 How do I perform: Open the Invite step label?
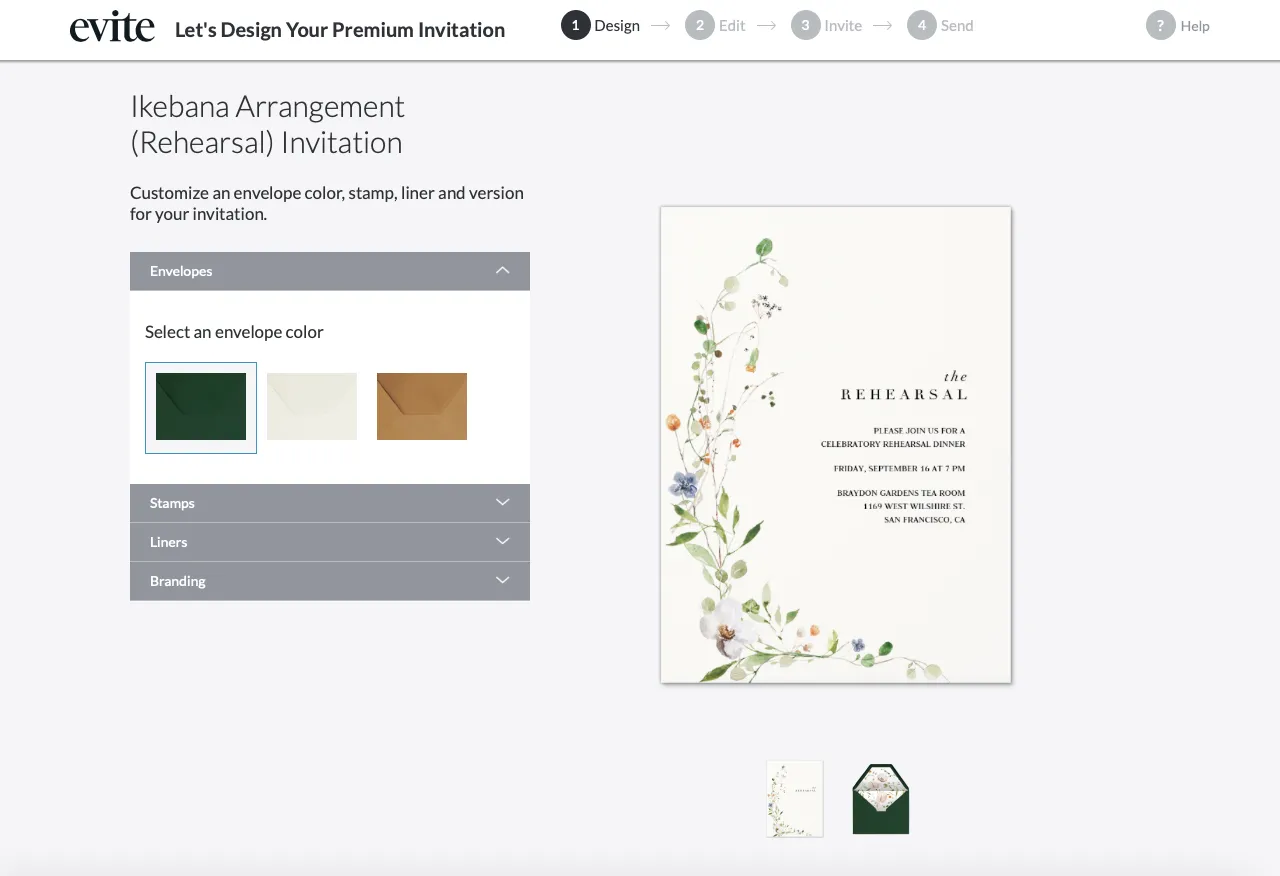(x=843, y=26)
